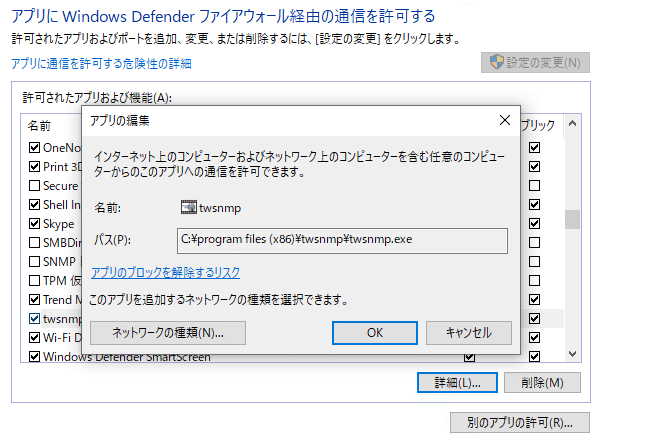The image size is (653, 444).
Task: Select the twsnmp row text in the list
Action: coord(62,319)
